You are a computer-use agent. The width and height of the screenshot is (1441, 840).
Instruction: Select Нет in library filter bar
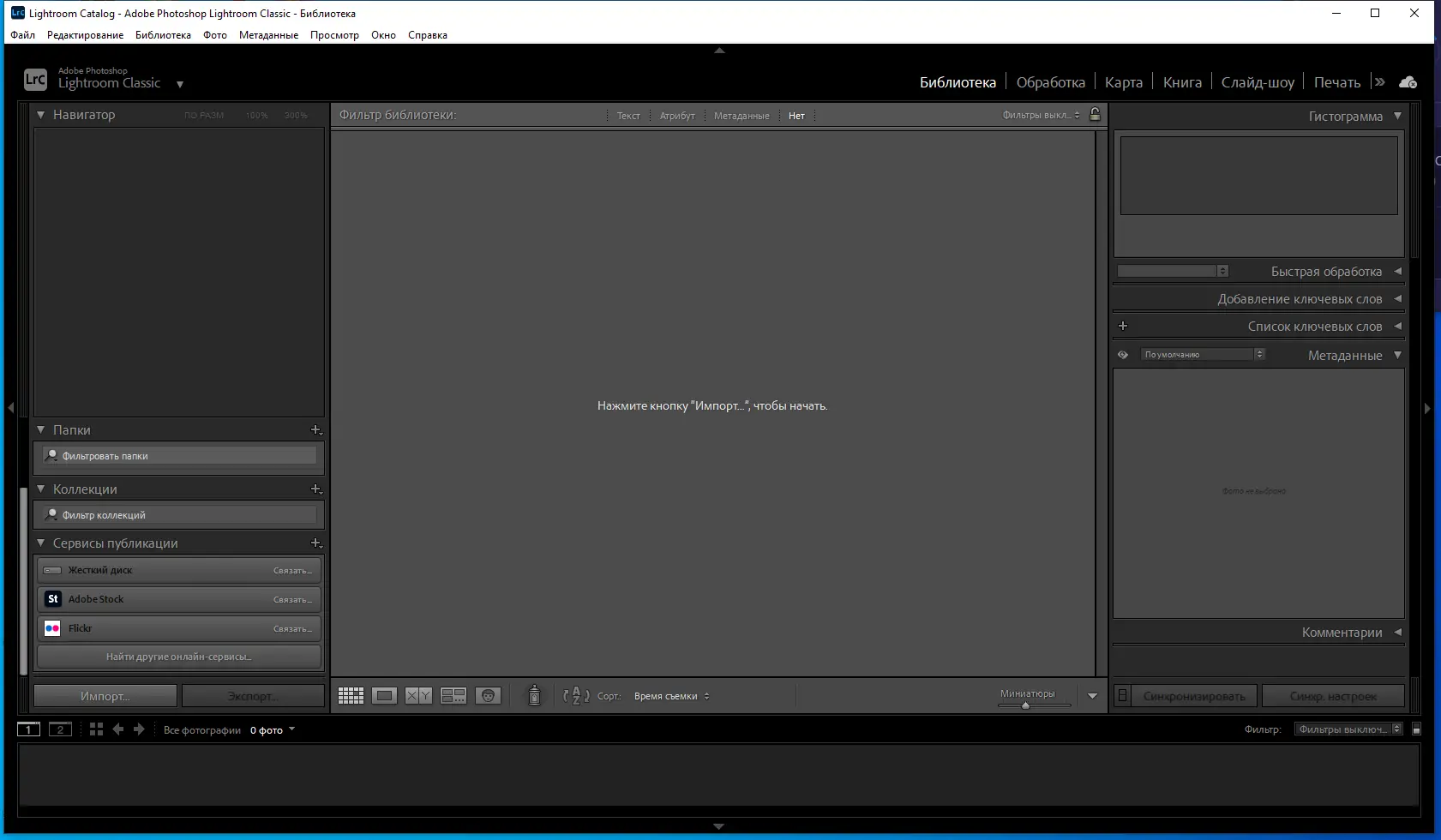pos(796,116)
